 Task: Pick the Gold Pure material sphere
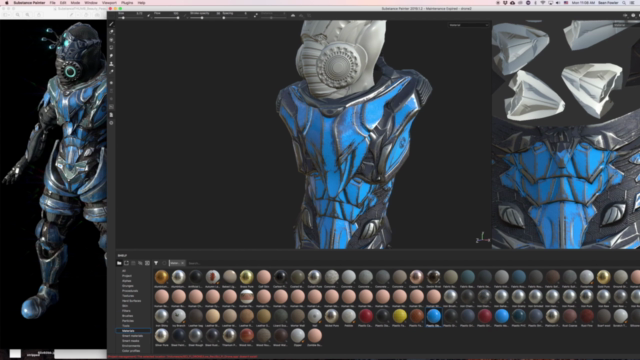click(603, 277)
